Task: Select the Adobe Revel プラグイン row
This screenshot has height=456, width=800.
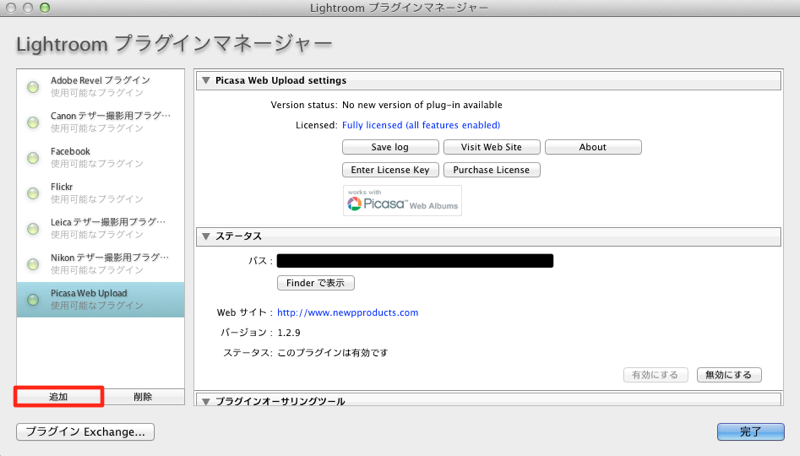Action: click(x=101, y=87)
